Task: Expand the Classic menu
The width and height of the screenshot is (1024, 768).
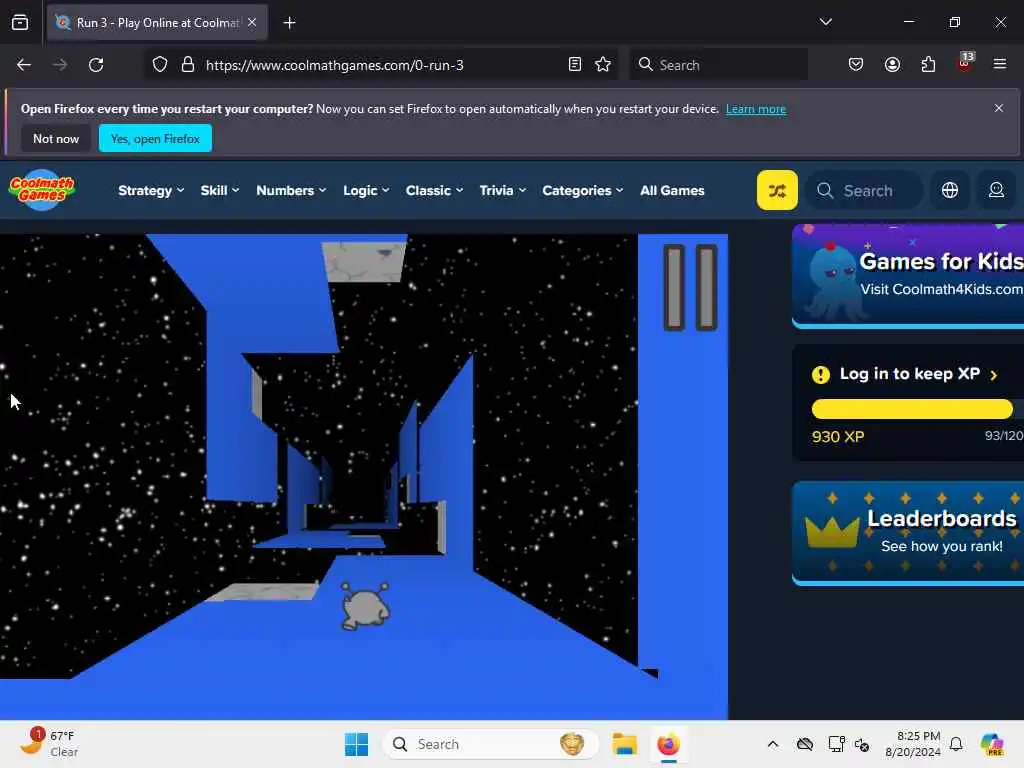Action: click(434, 190)
